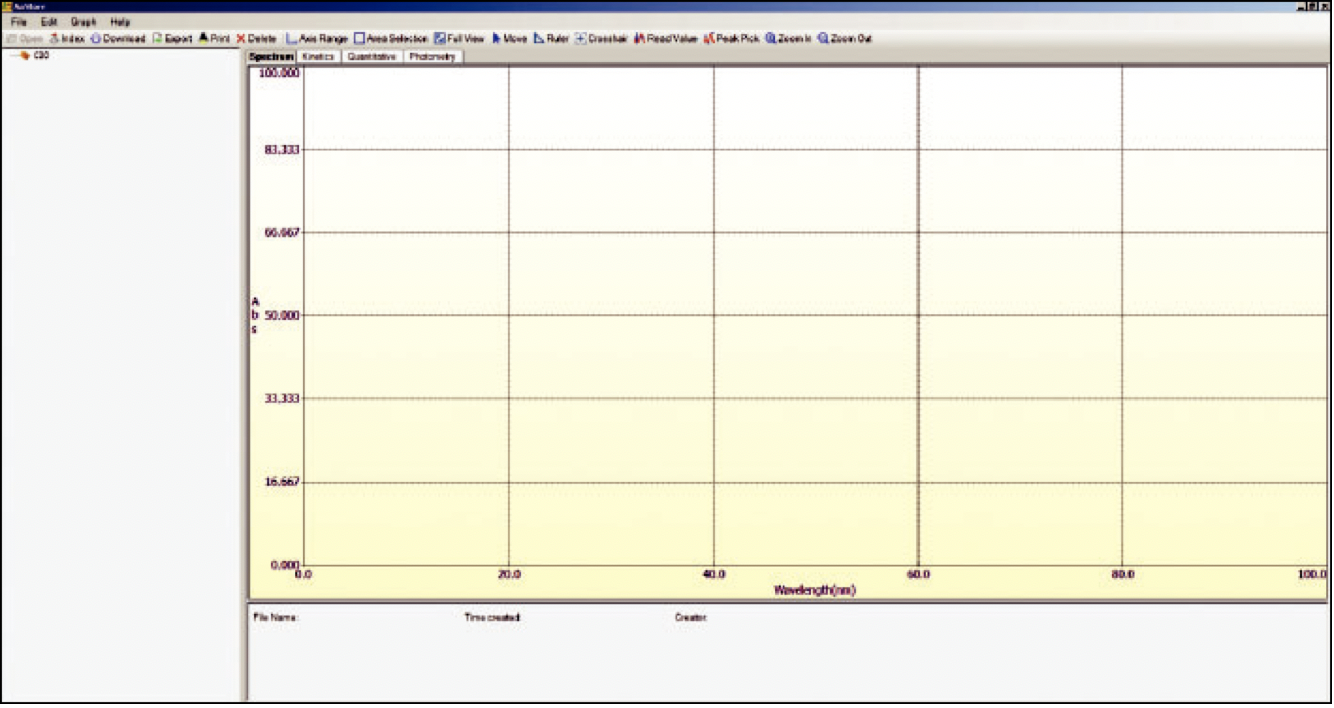Open the Axis Range tool
1334x708 pixels.
[x=317, y=39]
